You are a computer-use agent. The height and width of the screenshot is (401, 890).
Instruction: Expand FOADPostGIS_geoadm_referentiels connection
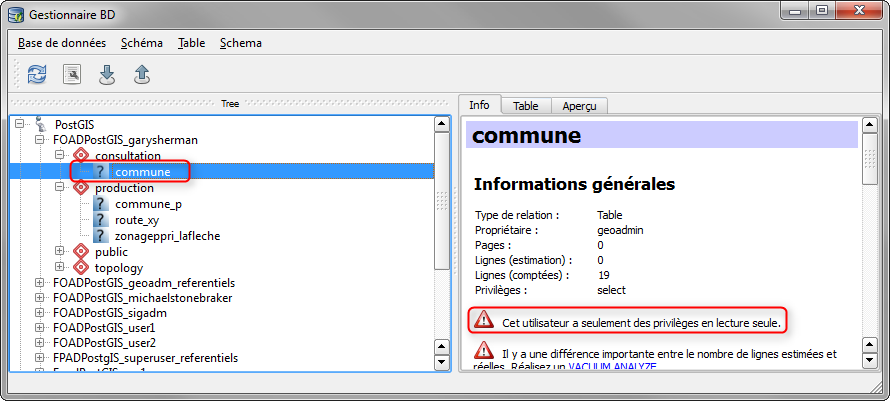coord(40,284)
